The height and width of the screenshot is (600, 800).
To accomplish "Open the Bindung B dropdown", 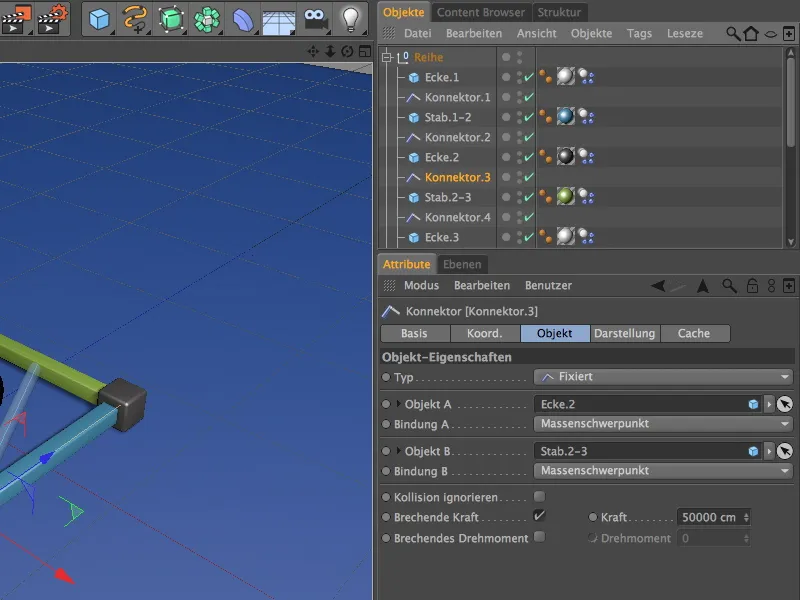I will [x=663, y=470].
